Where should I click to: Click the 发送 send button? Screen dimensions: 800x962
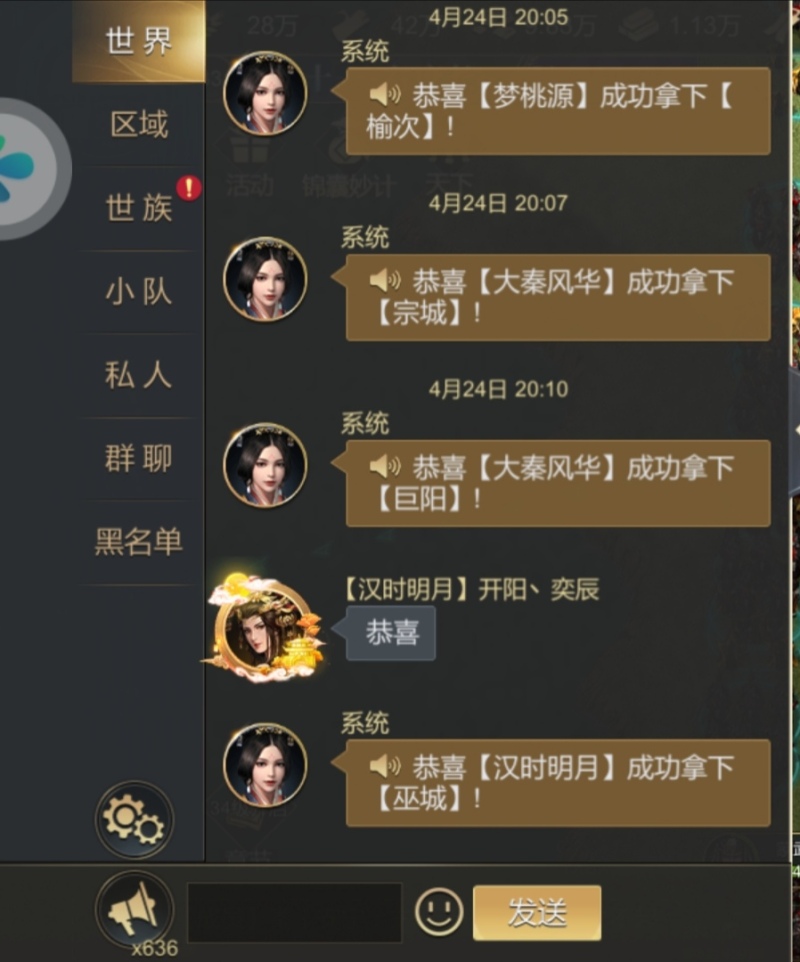pos(537,912)
